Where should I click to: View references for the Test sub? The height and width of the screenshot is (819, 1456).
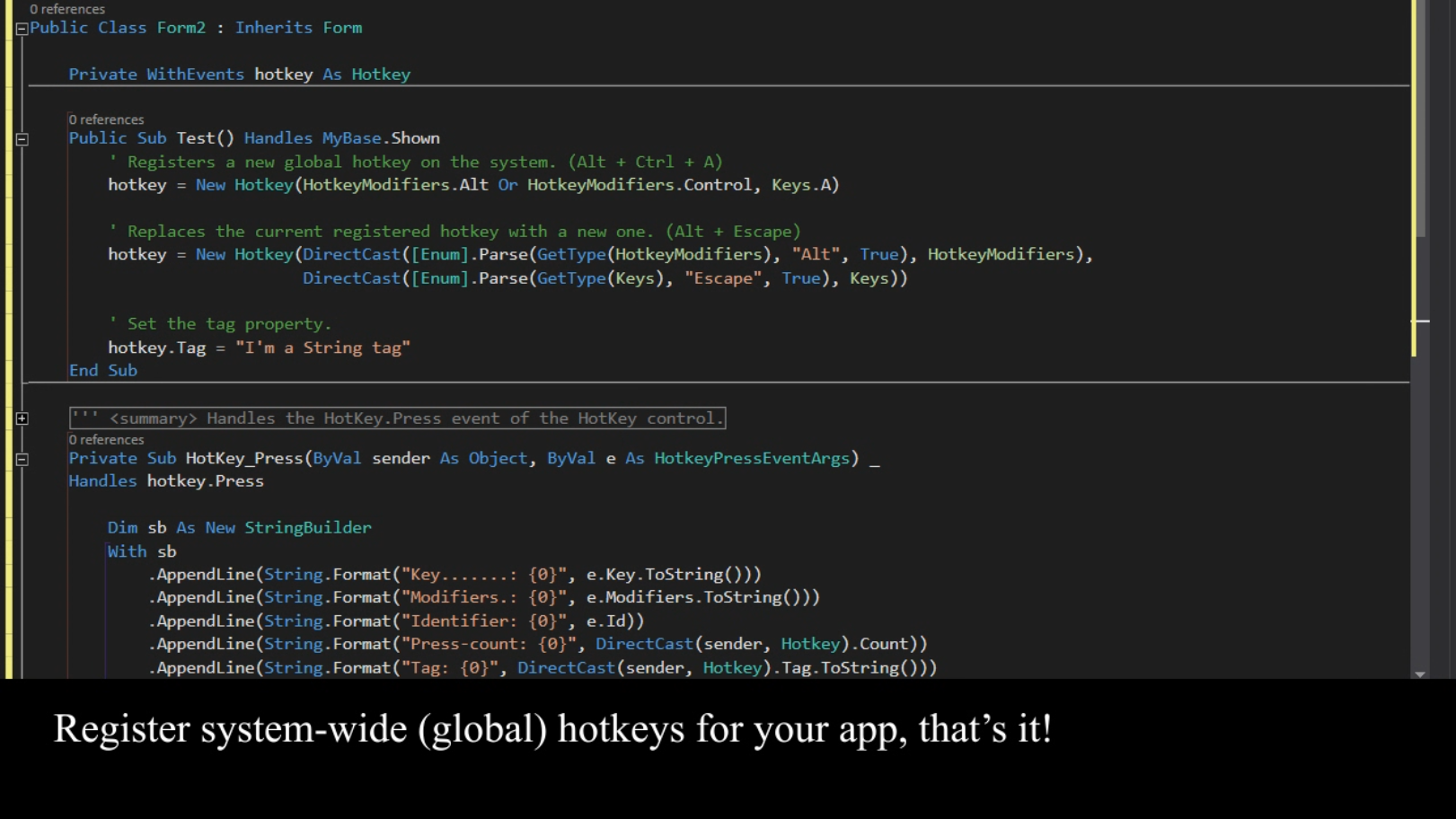[106, 119]
